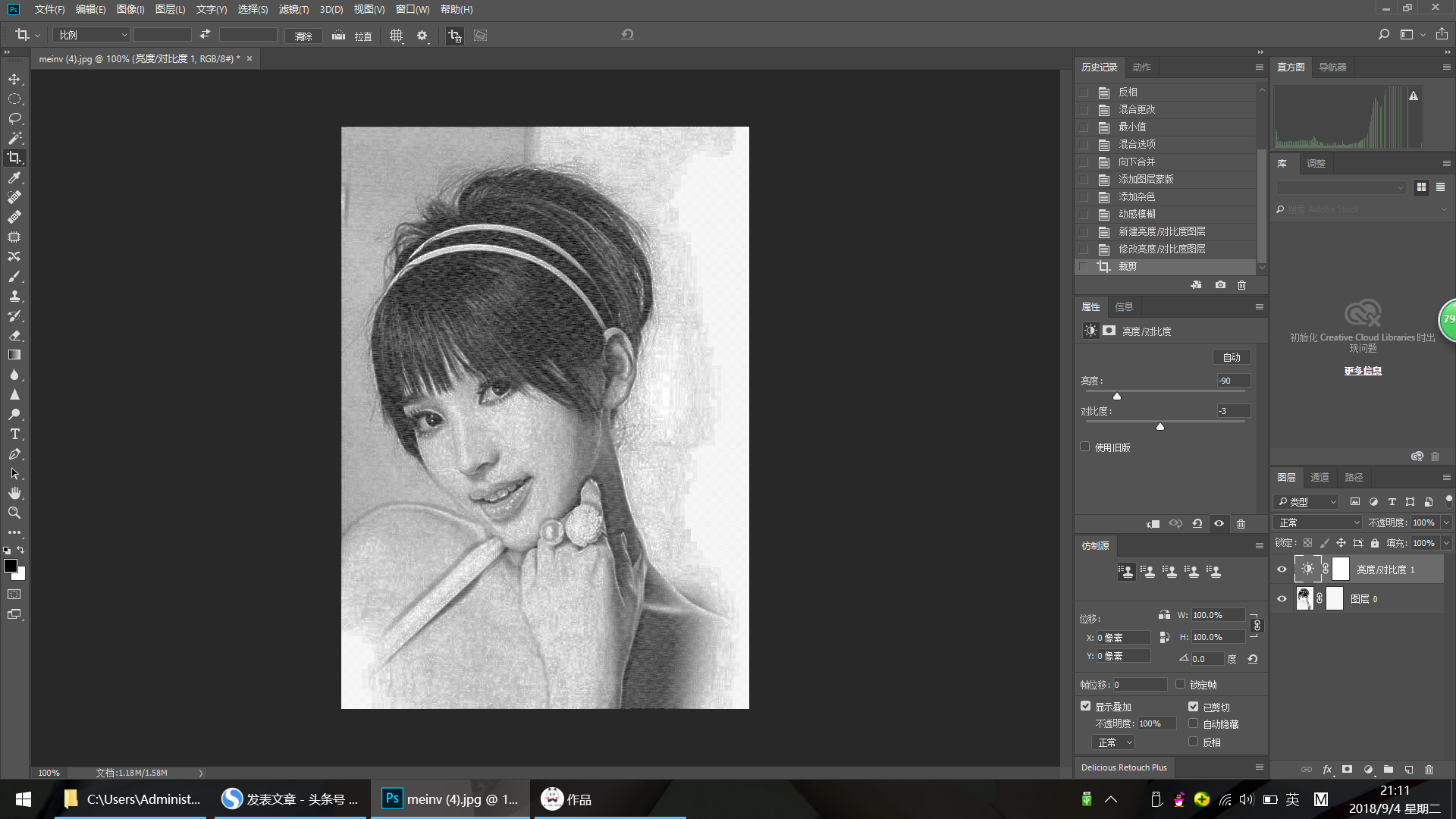Create new adjustment layer icon
This screenshot has height=819, width=1456.
1368,769
